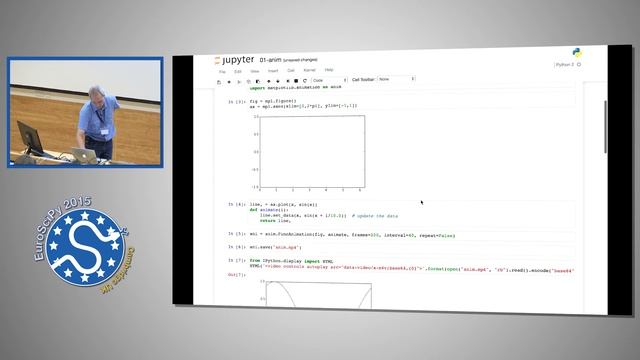Select the In [6] cell with ani.save
This screenshot has height=360, width=640.
click(412, 247)
